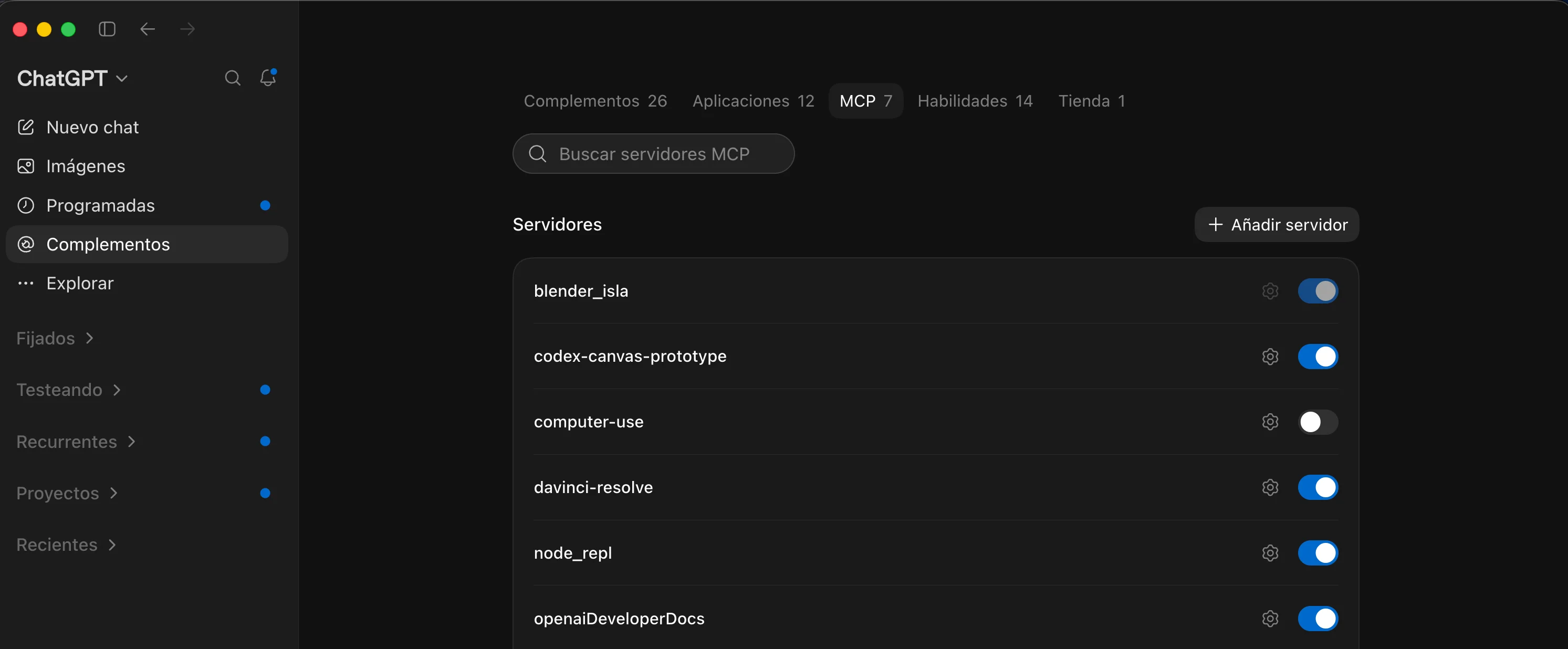Click the blue dot beside Proyectos

click(265, 493)
